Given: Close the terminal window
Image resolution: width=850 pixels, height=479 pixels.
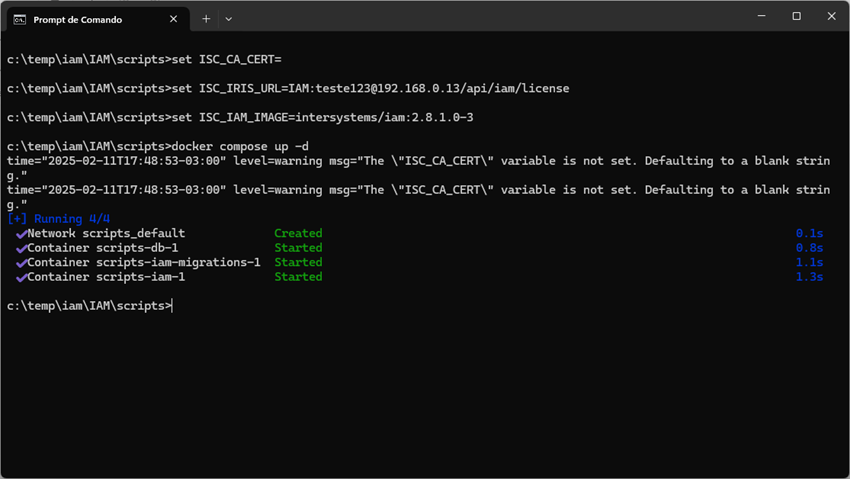Looking at the screenshot, I should [x=831, y=16].
